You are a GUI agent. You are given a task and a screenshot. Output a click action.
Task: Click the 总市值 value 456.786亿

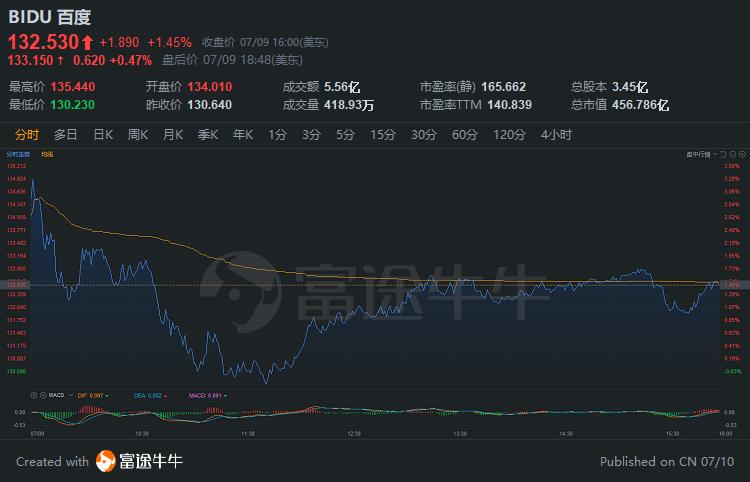(x=640, y=105)
